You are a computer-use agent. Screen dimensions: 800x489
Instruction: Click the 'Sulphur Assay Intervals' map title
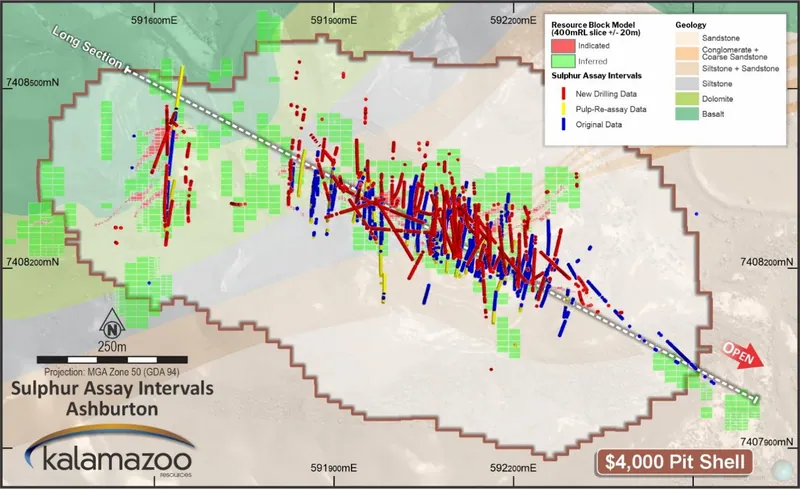pyautogui.click(x=112, y=388)
